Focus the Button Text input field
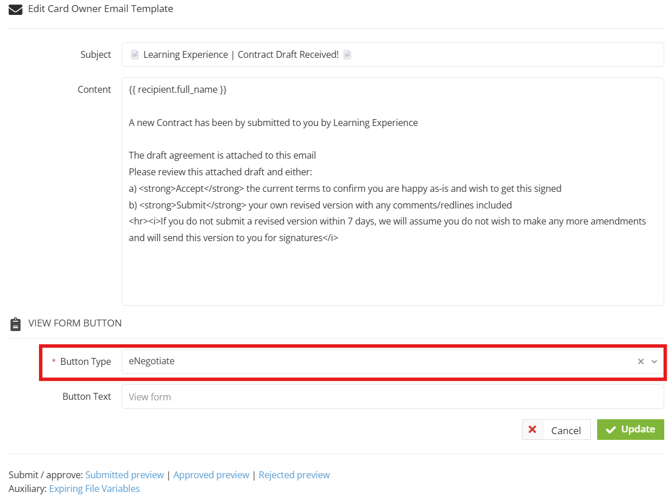 (392, 397)
